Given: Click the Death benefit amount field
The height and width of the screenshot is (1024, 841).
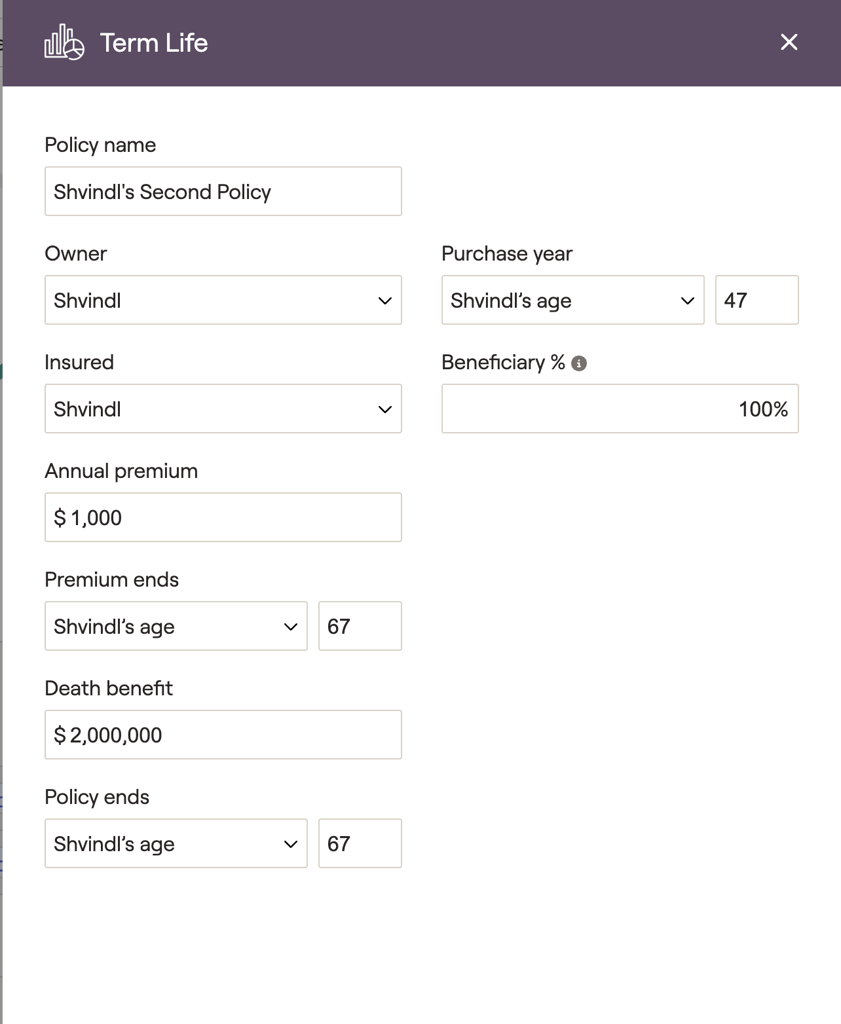Looking at the screenshot, I should pyautogui.click(x=223, y=735).
